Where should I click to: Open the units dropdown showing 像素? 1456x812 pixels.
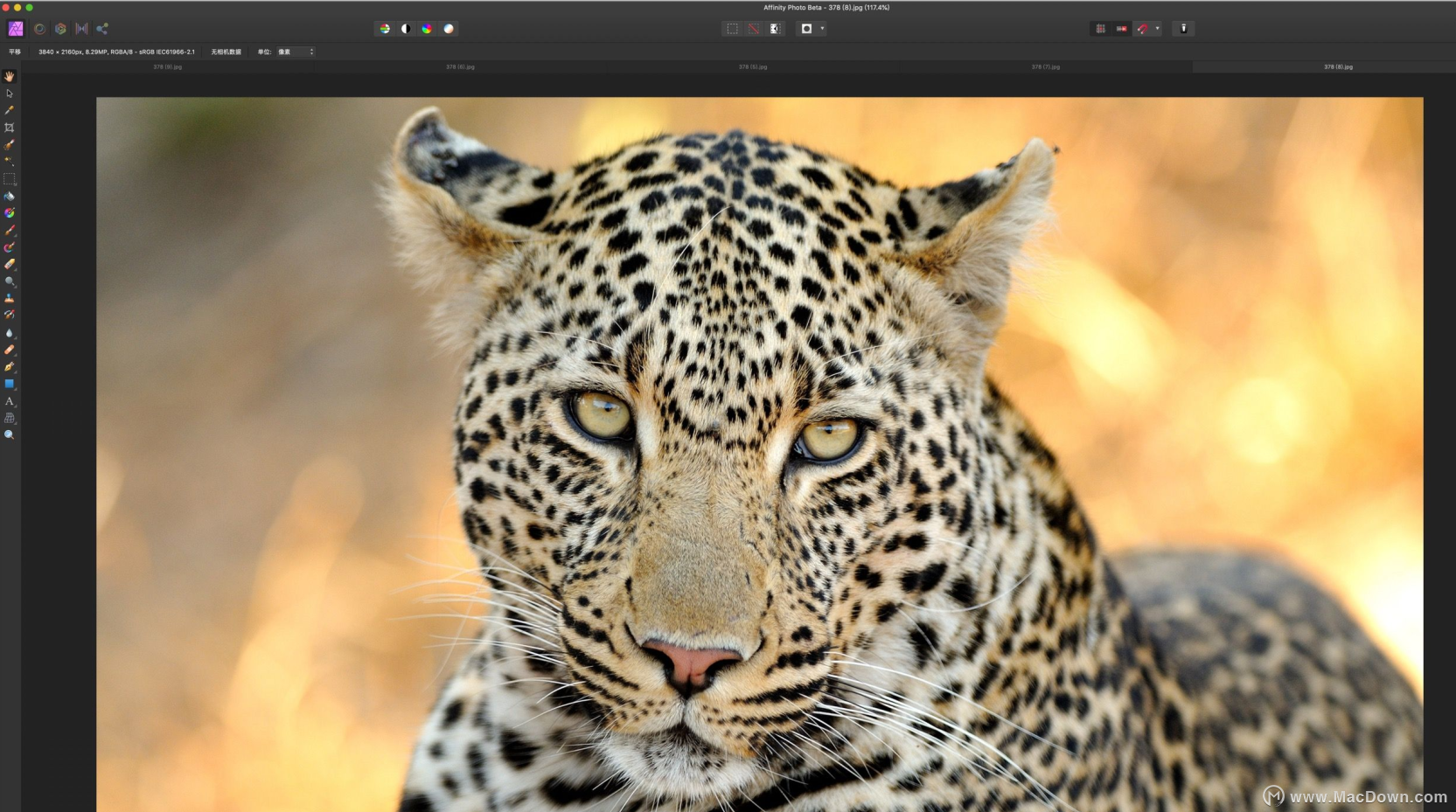coord(296,52)
